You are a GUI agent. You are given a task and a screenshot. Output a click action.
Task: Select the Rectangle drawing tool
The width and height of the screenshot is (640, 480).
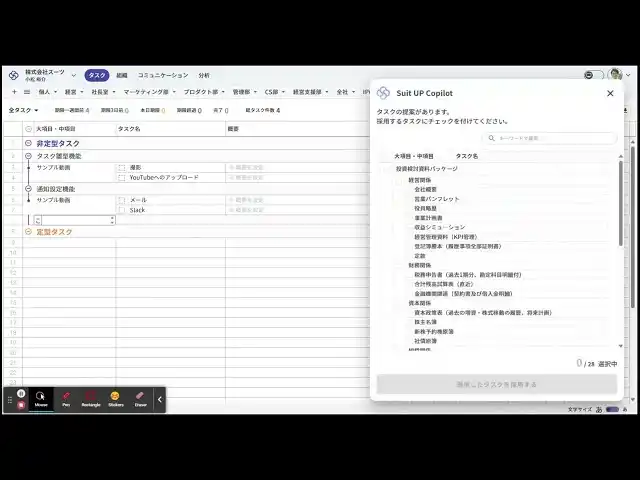[x=90, y=399]
